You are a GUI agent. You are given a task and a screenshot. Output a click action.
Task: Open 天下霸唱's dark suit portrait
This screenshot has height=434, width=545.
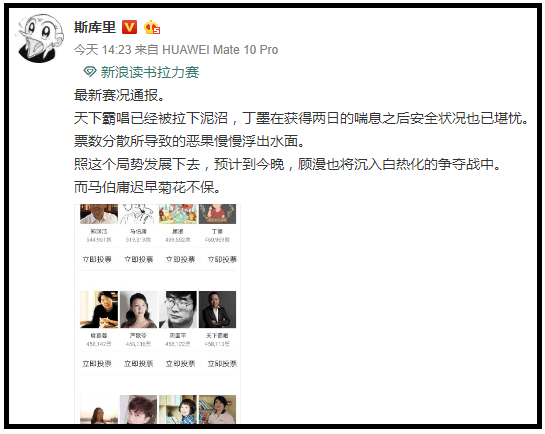(217, 309)
